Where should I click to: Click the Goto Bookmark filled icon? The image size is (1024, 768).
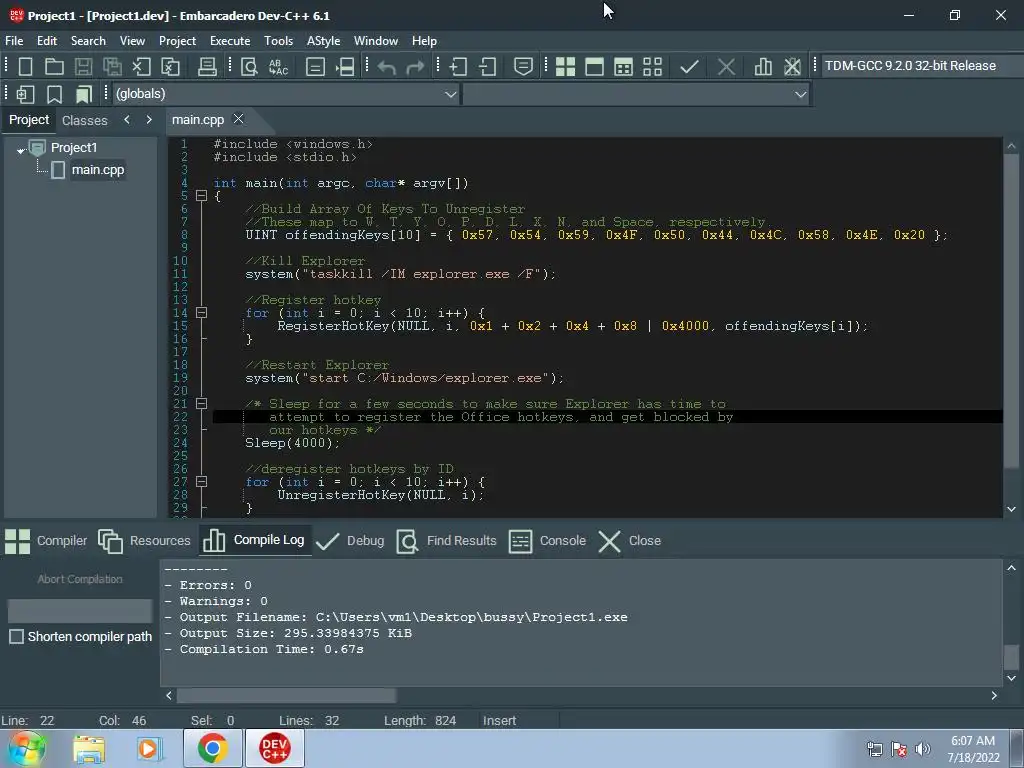click(x=84, y=94)
